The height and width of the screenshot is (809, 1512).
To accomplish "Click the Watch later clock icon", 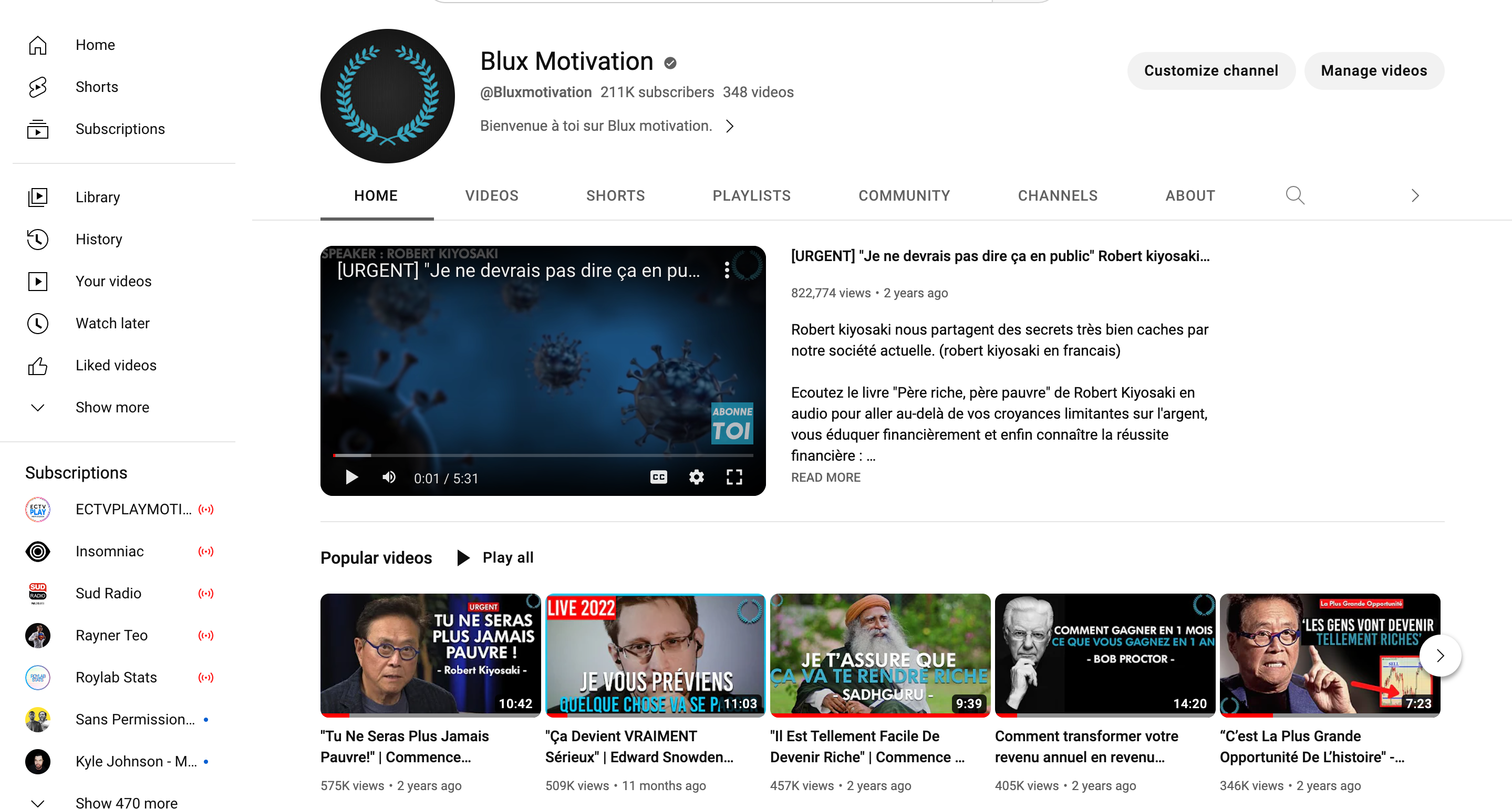I will pyautogui.click(x=38, y=324).
